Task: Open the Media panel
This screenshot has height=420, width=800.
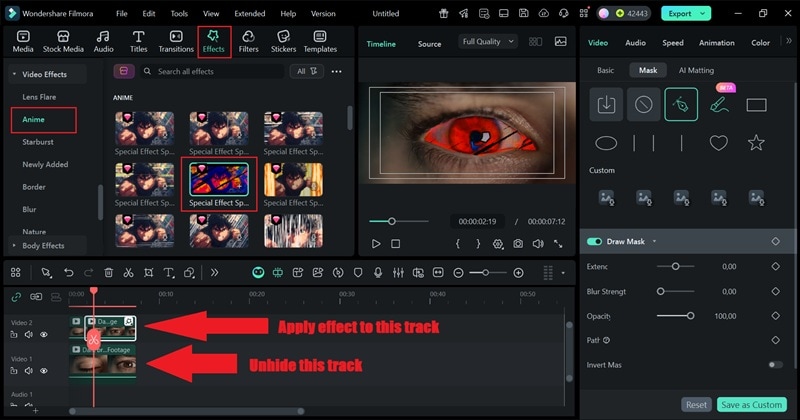Action: [x=22, y=41]
